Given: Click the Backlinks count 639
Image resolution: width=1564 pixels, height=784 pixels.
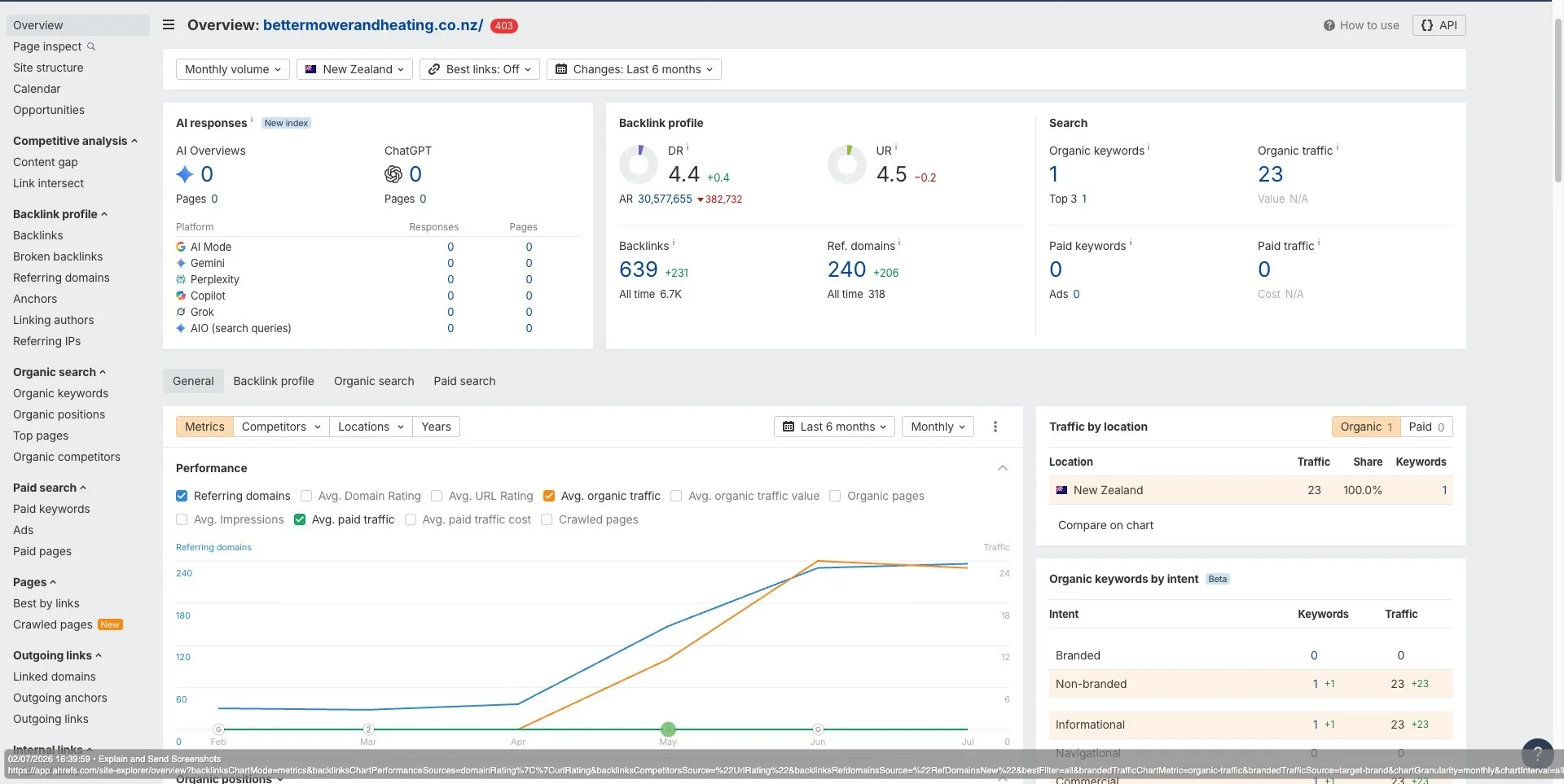Looking at the screenshot, I should (638, 269).
